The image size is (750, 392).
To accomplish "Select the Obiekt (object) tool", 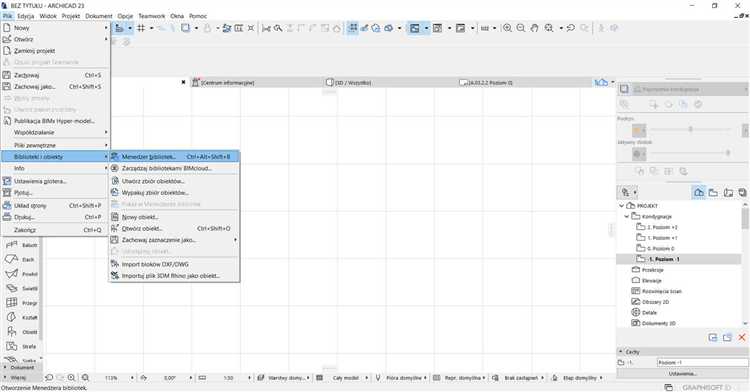I will (x=22, y=332).
